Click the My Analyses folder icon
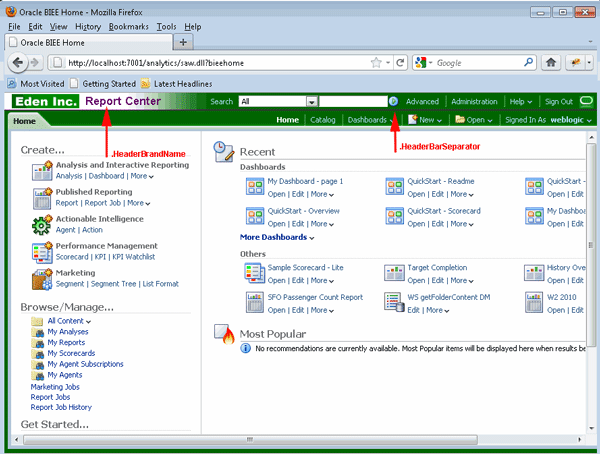This screenshot has height=454, width=600. click(38, 332)
